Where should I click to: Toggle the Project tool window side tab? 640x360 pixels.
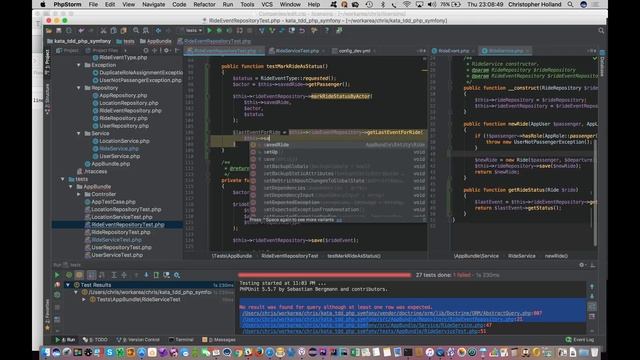coord(47,62)
